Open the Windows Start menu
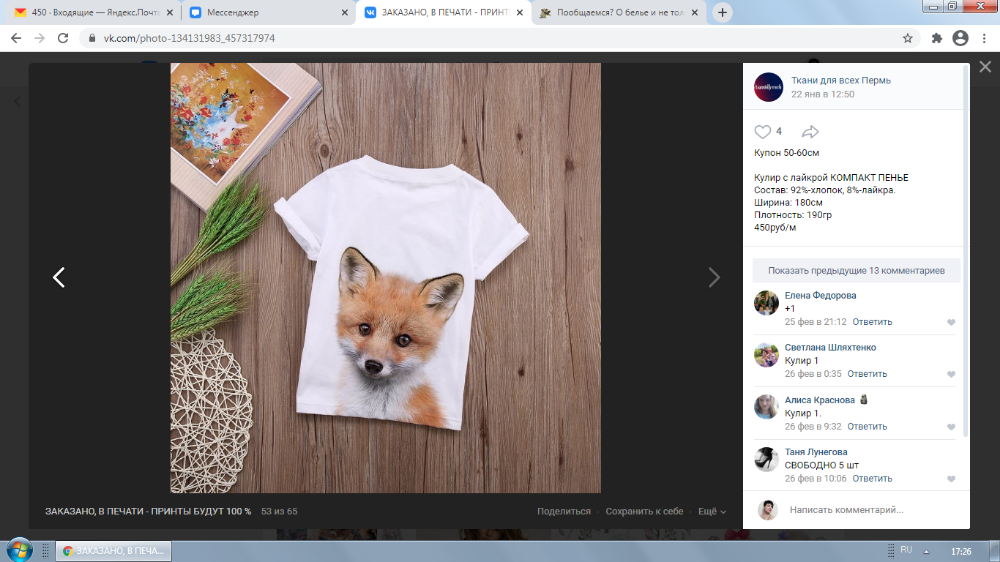1000x562 pixels. coord(19,550)
